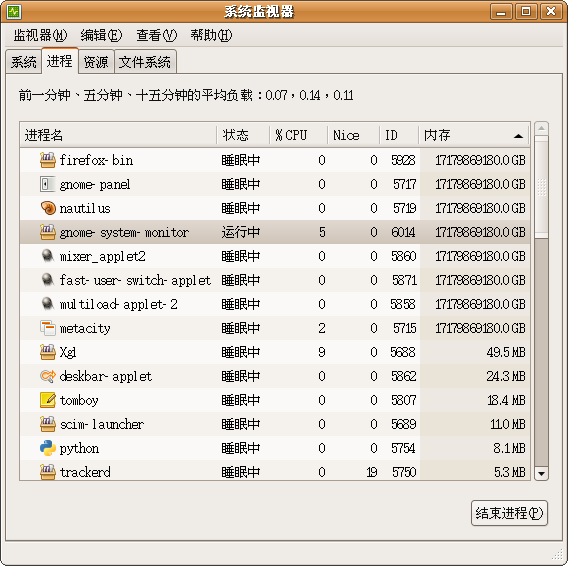Select the nautilus shell icon
Image resolution: width=568 pixels, height=566 pixels.
47,208
